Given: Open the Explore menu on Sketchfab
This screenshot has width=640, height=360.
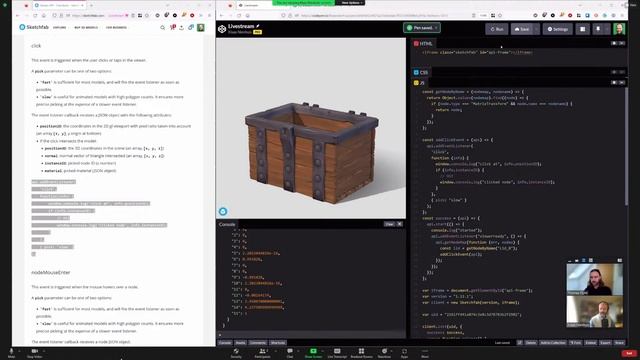Looking at the screenshot, I should pyautogui.click(x=59, y=27).
